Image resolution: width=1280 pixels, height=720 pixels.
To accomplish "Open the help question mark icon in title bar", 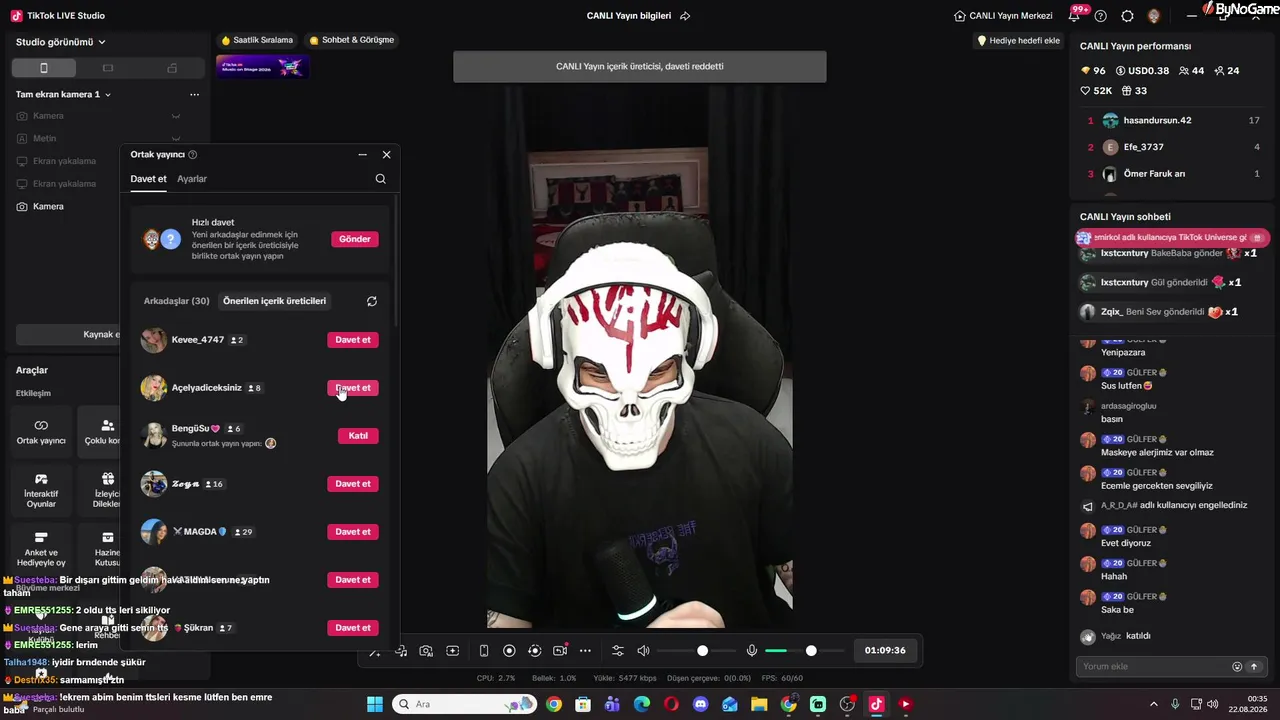I will [x=1101, y=16].
